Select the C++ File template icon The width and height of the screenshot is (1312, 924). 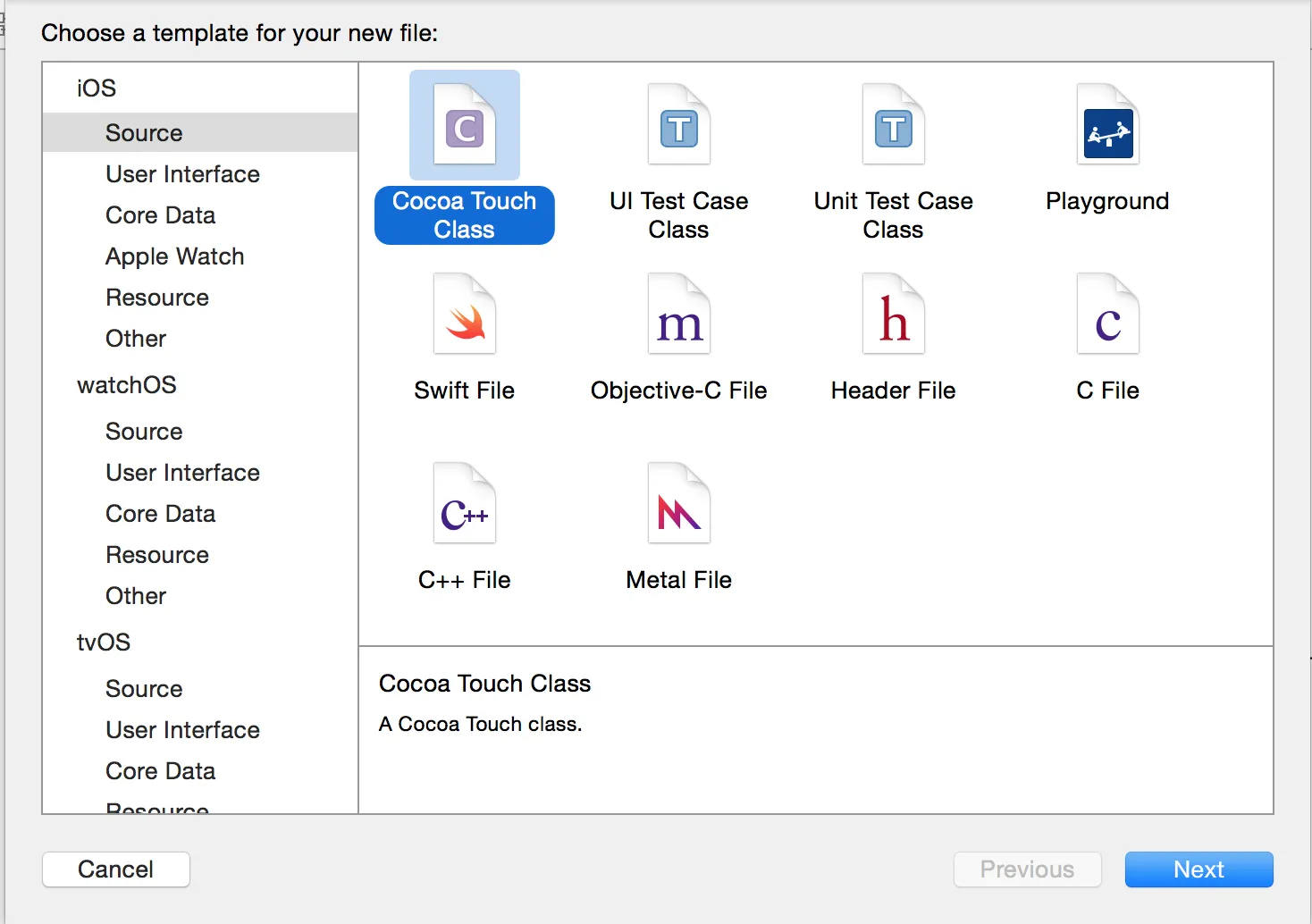pos(465,504)
